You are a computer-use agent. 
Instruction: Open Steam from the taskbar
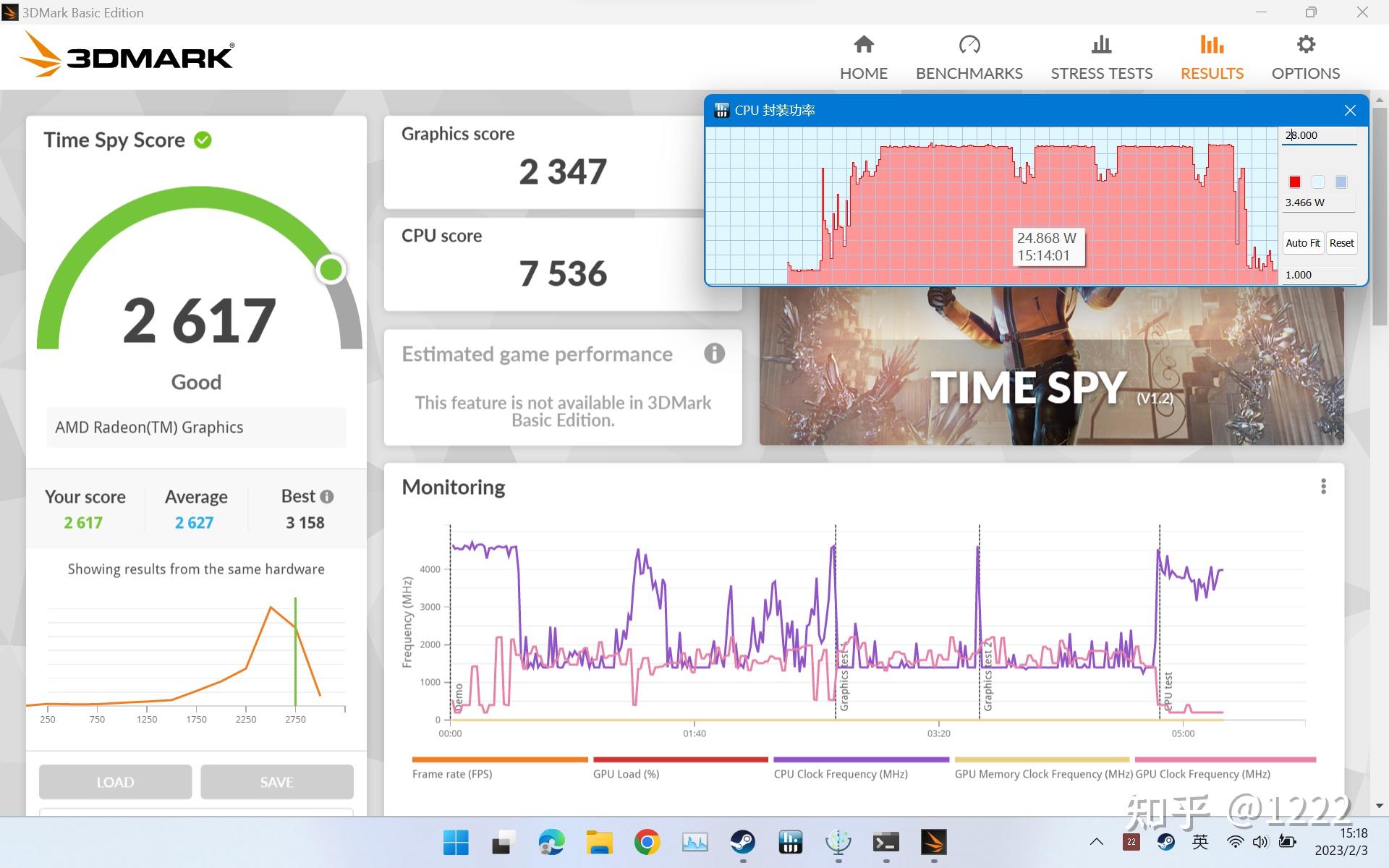pos(742,842)
